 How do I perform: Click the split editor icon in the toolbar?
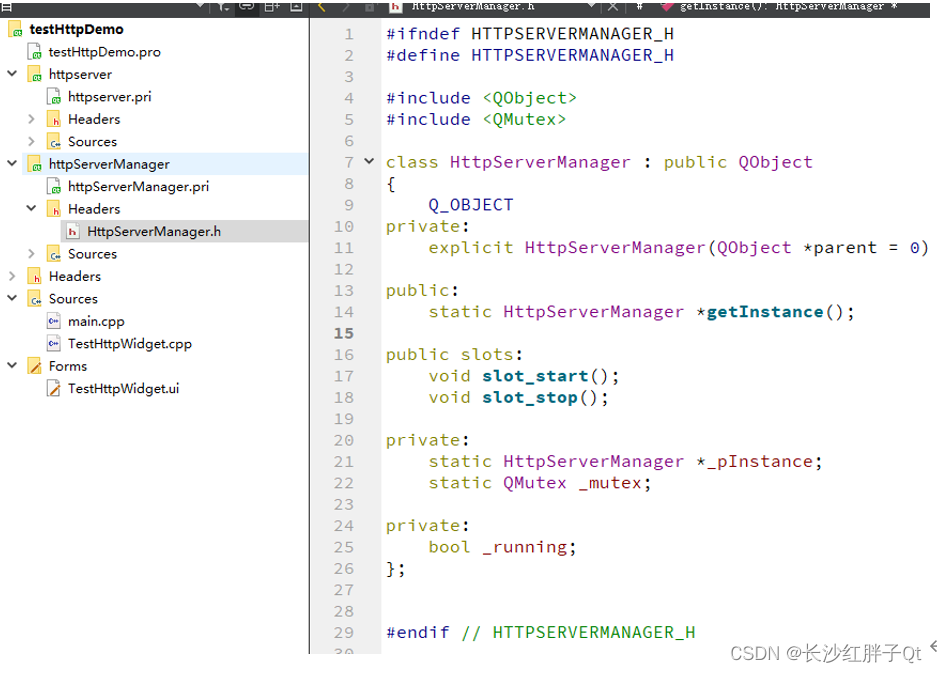pos(272,8)
